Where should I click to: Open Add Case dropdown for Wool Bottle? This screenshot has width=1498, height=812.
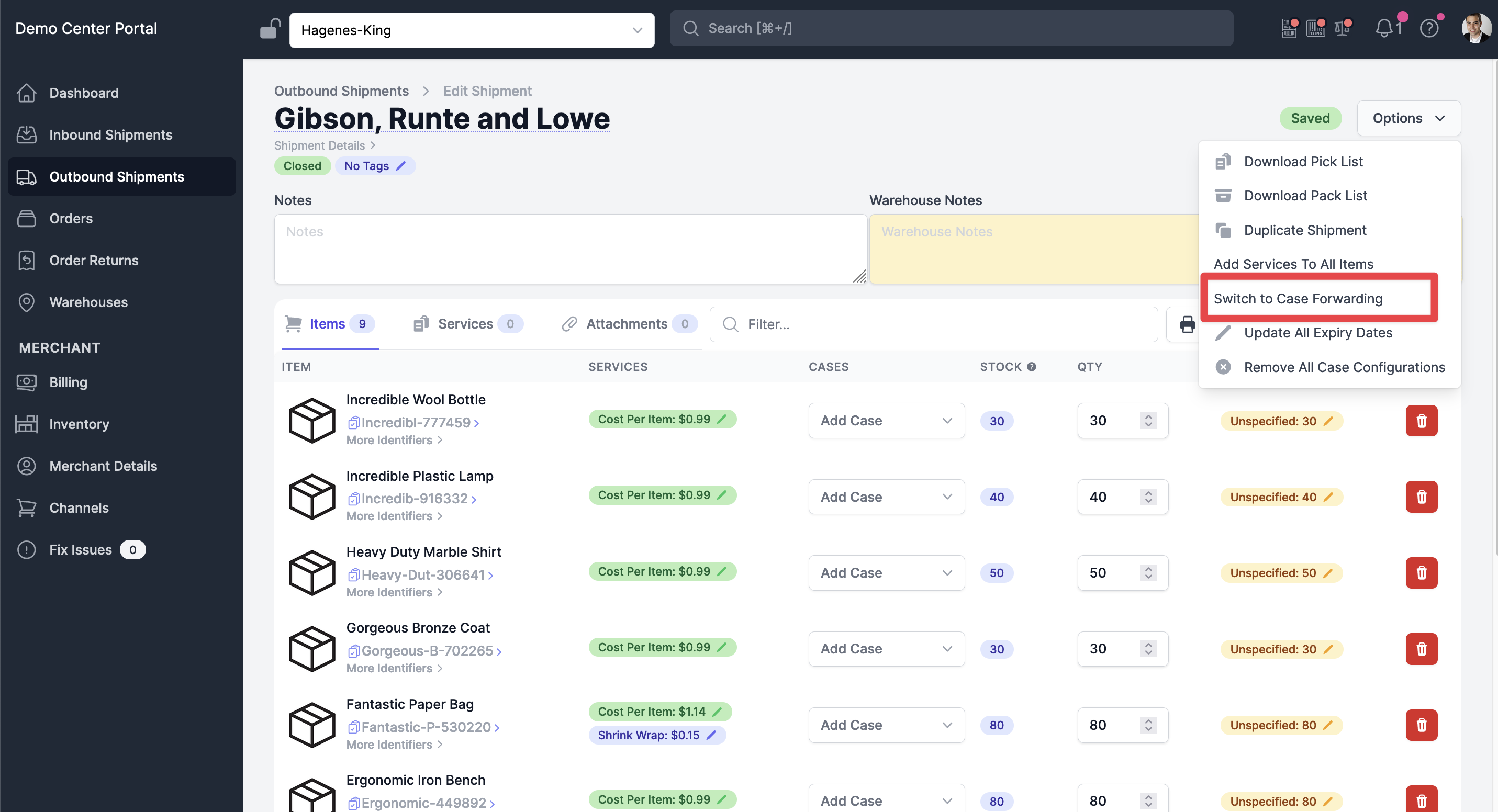pyautogui.click(x=886, y=421)
